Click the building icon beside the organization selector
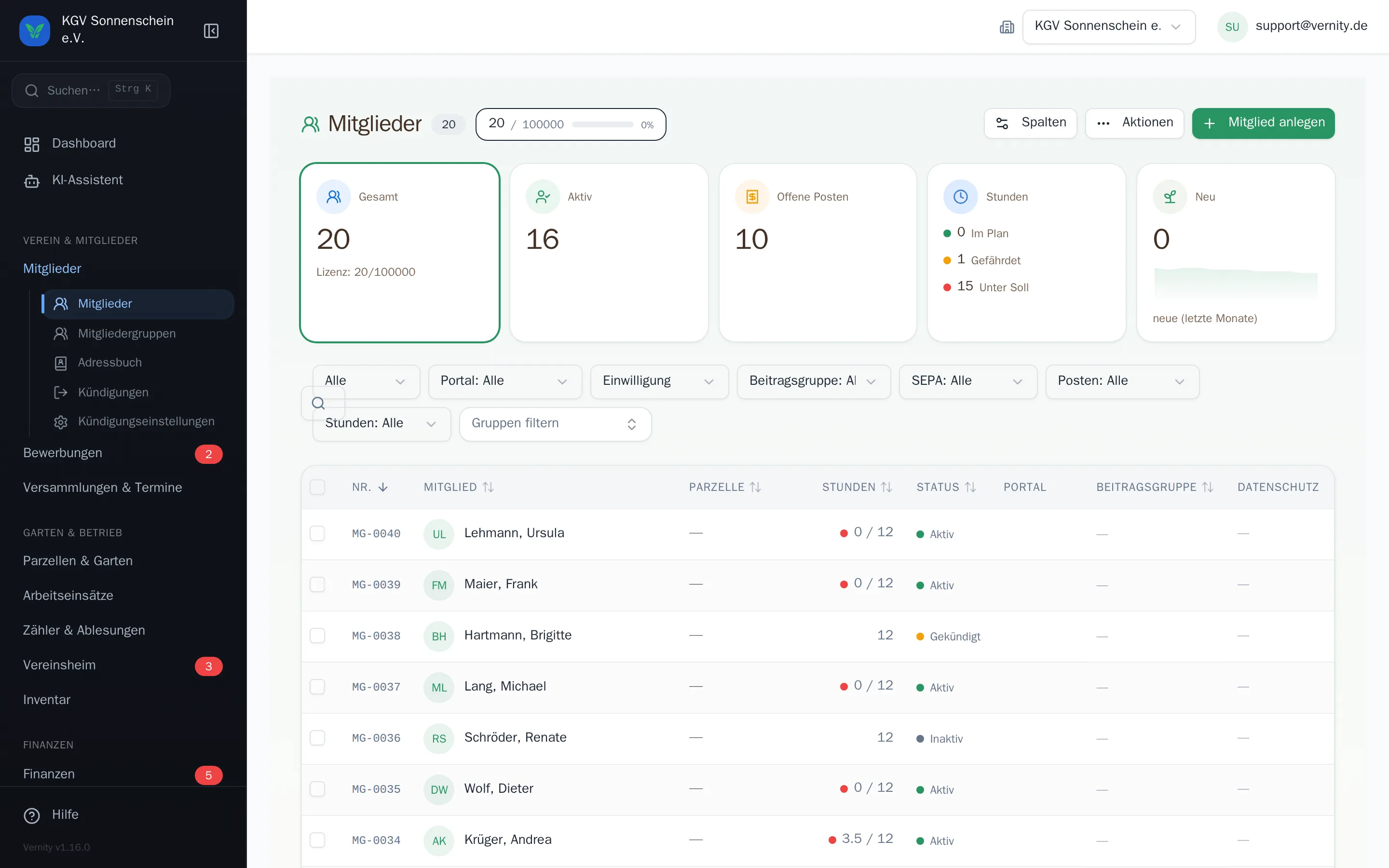The height and width of the screenshot is (868, 1389). pyautogui.click(x=1007, y=27)
